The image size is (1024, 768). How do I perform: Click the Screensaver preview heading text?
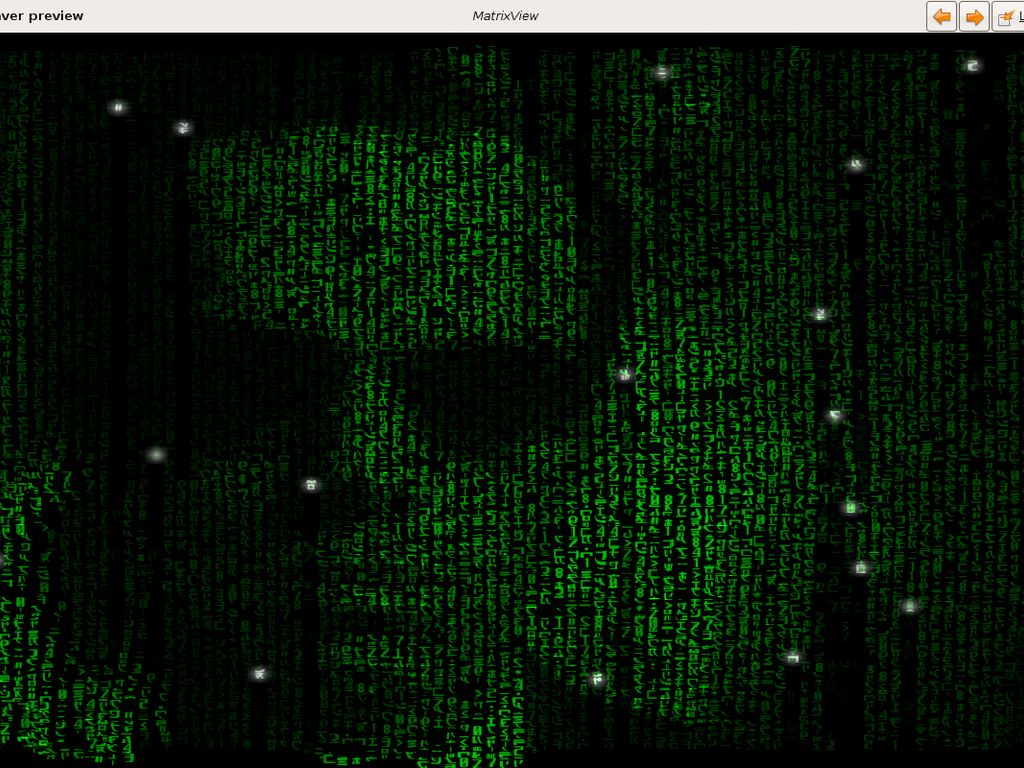click(x=42, y=16)
